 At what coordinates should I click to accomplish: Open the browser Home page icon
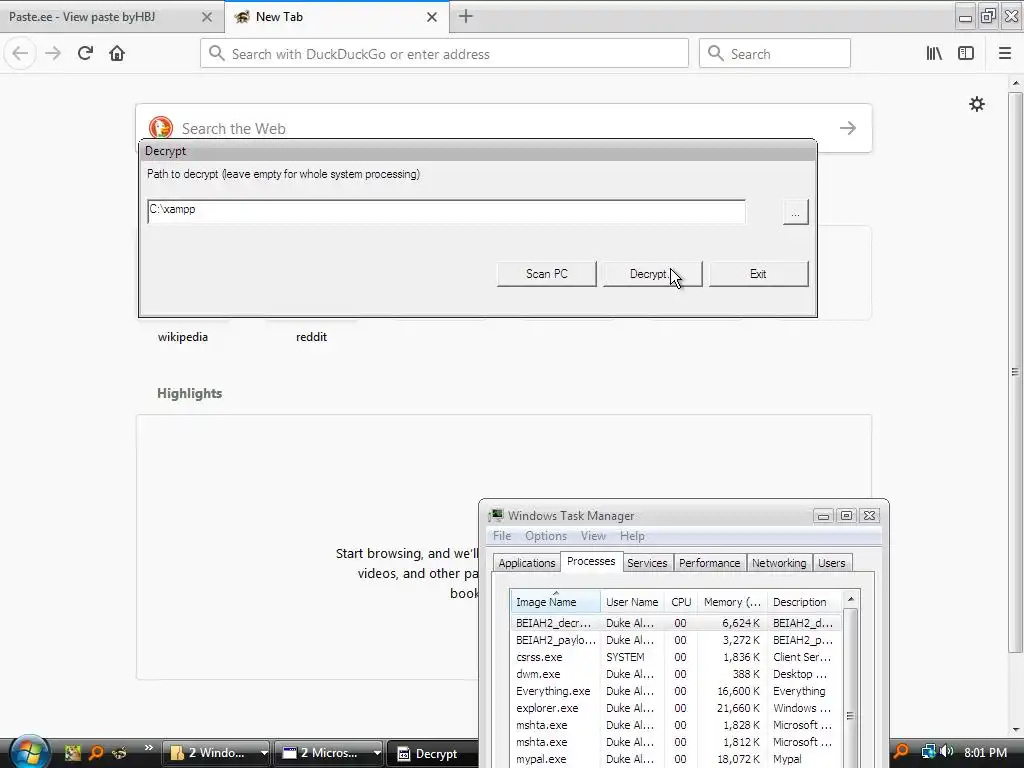[117, 54]
